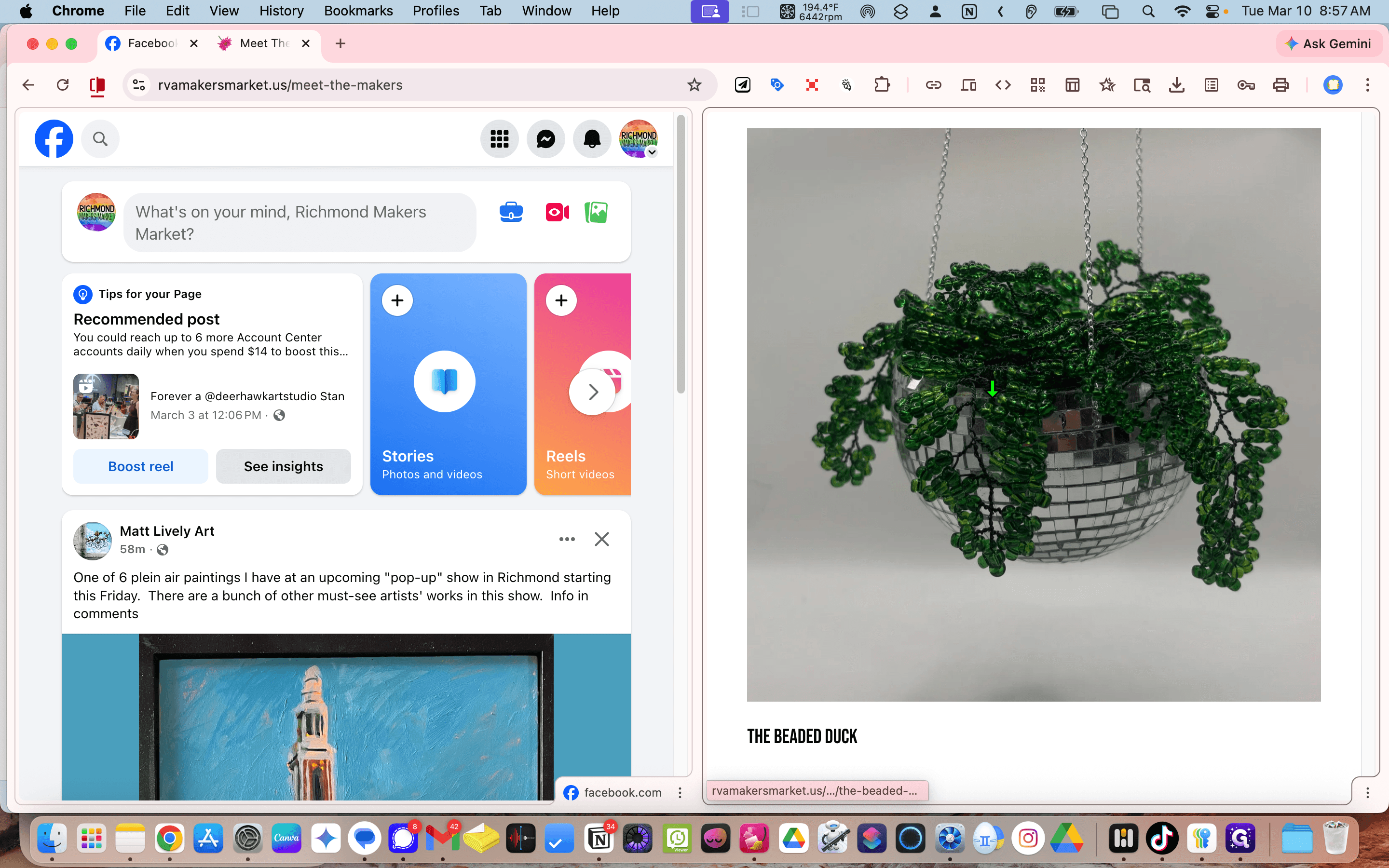Expand Richmond Makers Market account menu
The image size is (1389, 868).
point(638,138)
